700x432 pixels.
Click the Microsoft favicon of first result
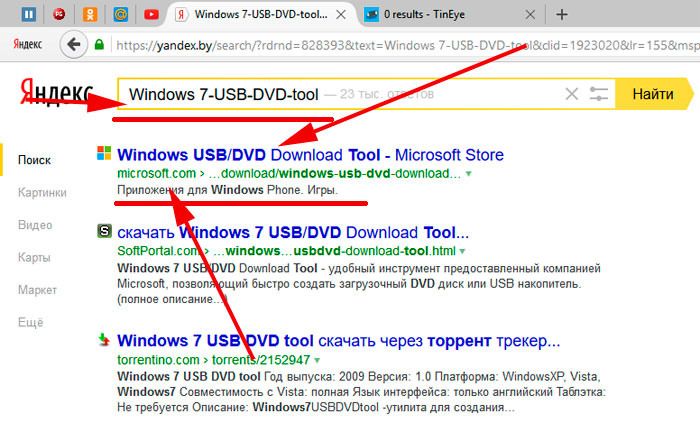pos(104,153)
